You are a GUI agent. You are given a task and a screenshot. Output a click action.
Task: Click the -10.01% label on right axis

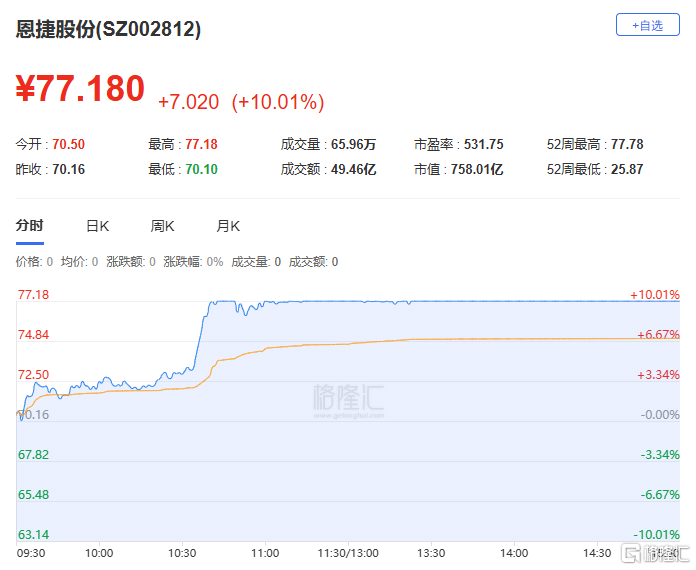[655, 534]
